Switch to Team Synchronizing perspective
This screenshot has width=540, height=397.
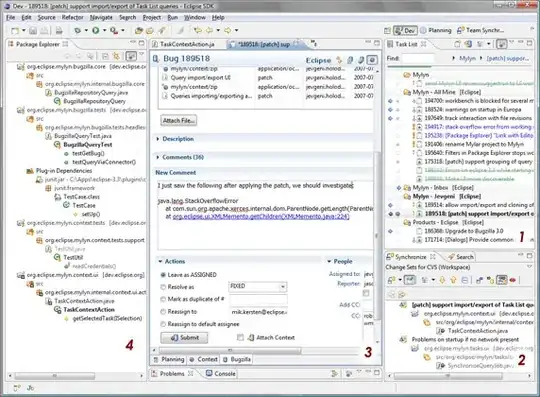(x=480, y=31)
